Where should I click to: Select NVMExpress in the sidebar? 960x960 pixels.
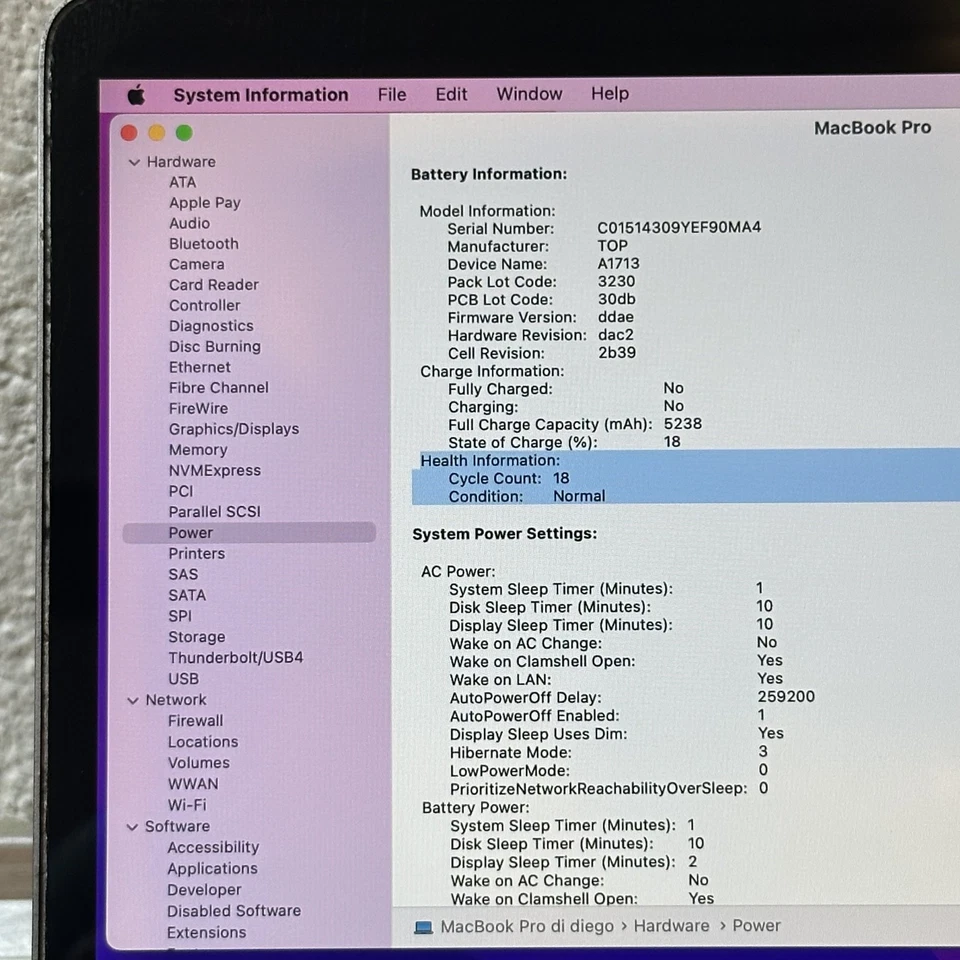tap(214, 470)
